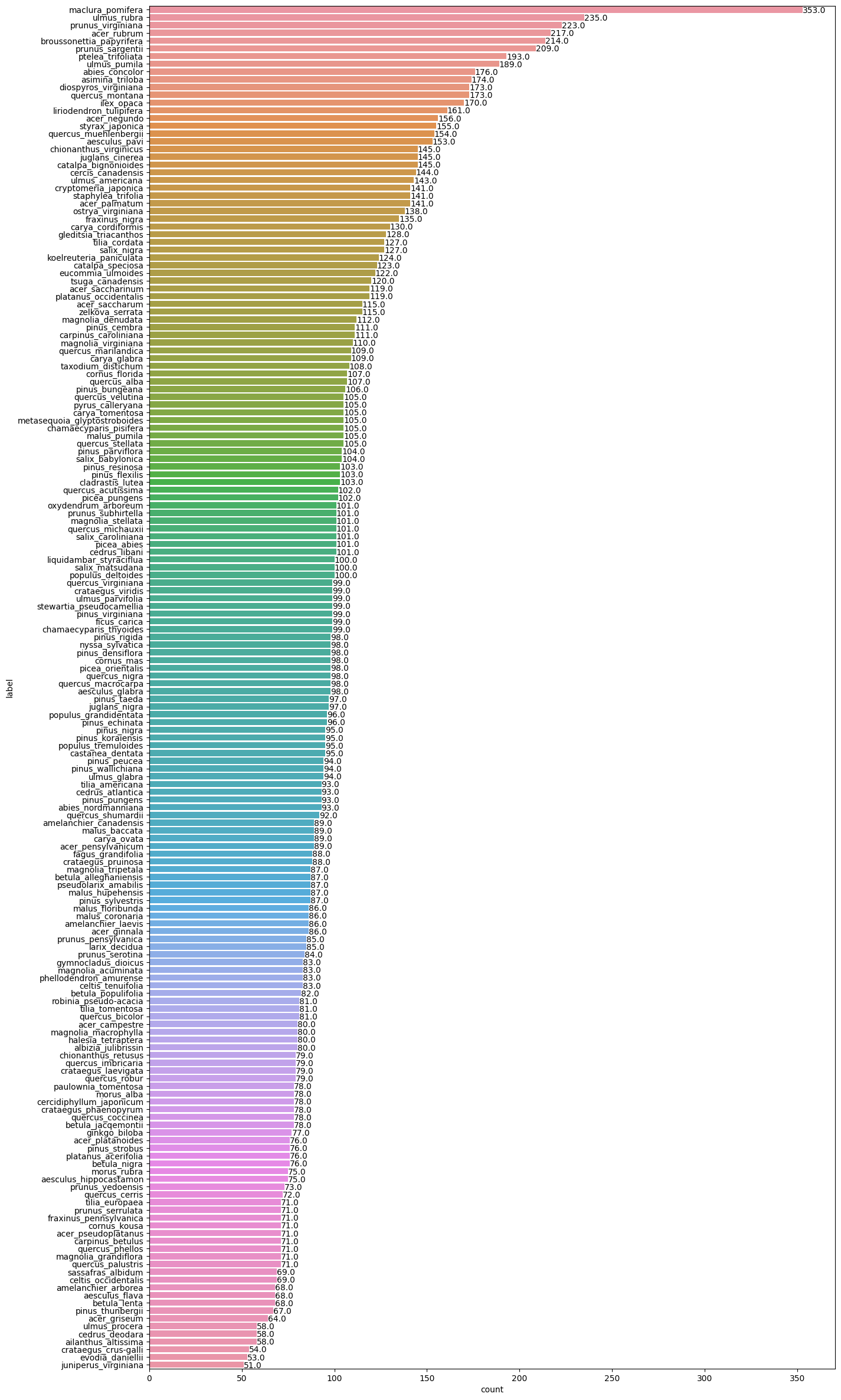Screen dimensions: 841x1400
Task: Click the 82.0 value annotation
Action: (x=310, y=994)
